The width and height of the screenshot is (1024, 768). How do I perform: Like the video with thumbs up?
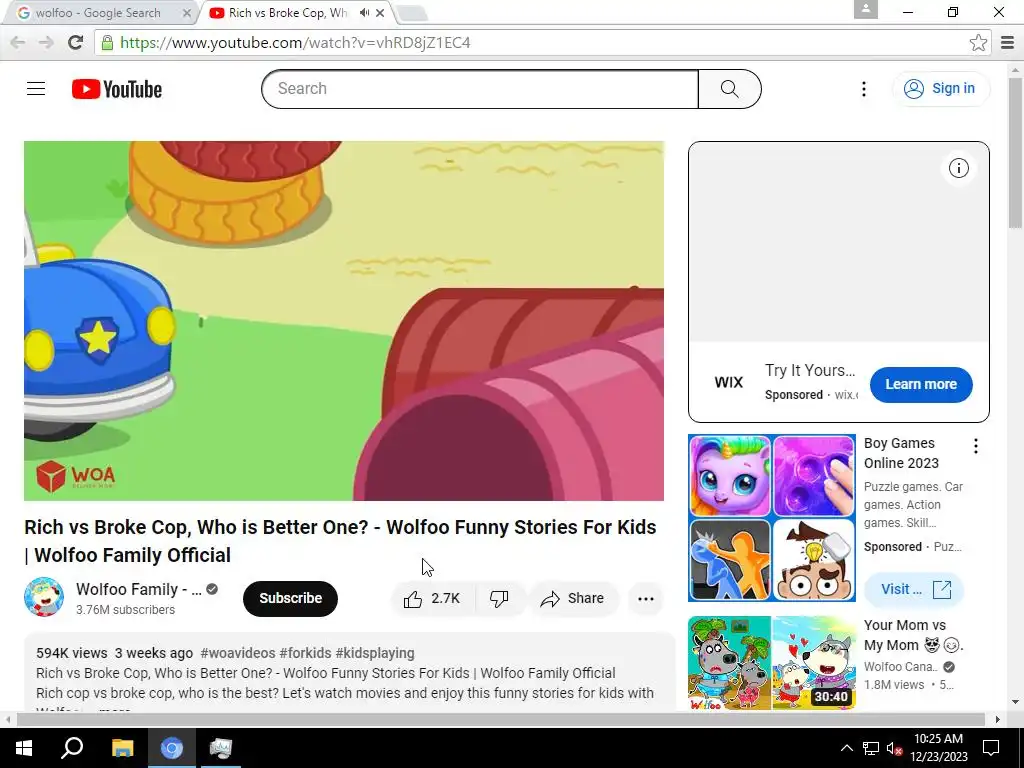pyautogui.click(x=432, y=599)
